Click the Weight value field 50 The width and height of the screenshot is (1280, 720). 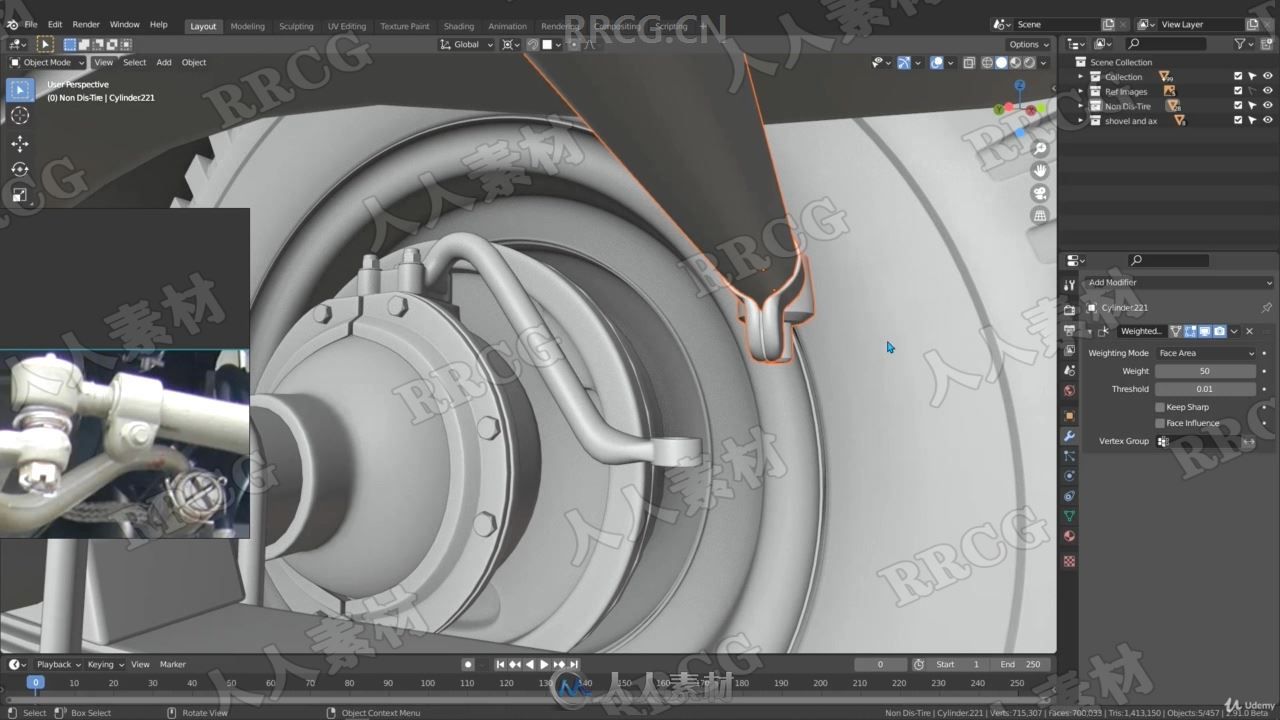[x=1205, y=371]
